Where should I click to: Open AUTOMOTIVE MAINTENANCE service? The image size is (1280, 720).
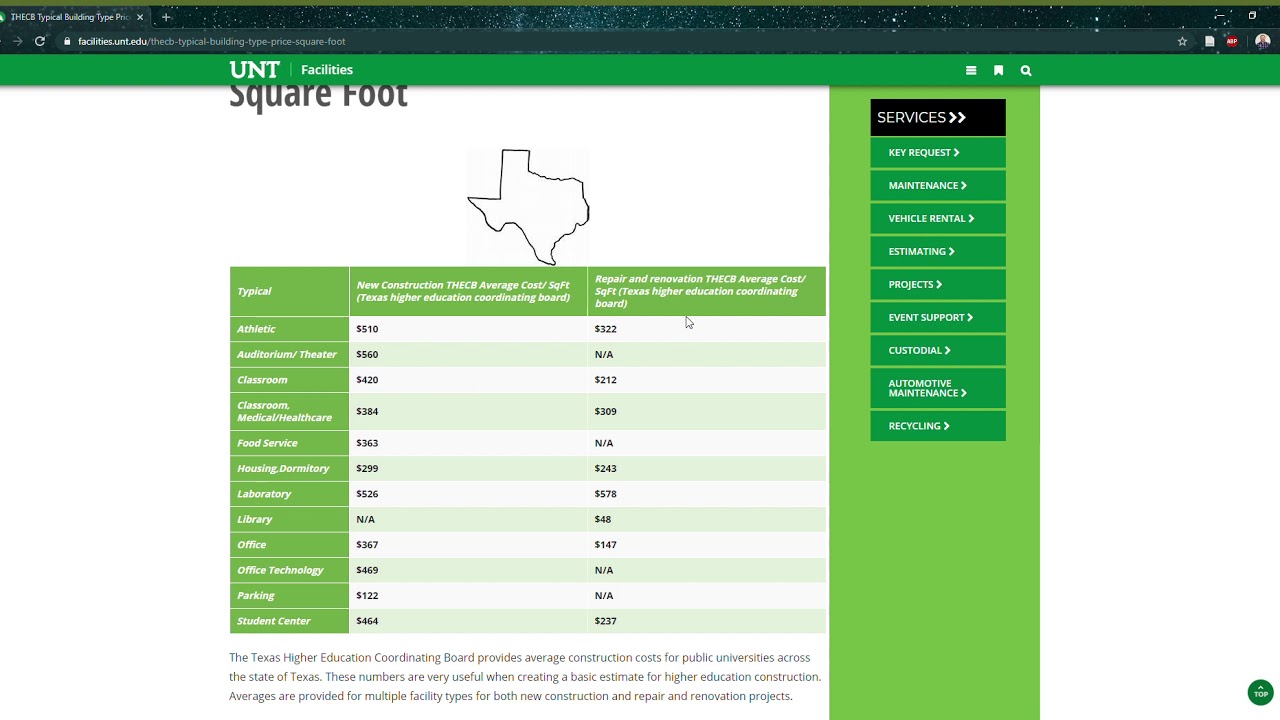[x=938, y=388]
